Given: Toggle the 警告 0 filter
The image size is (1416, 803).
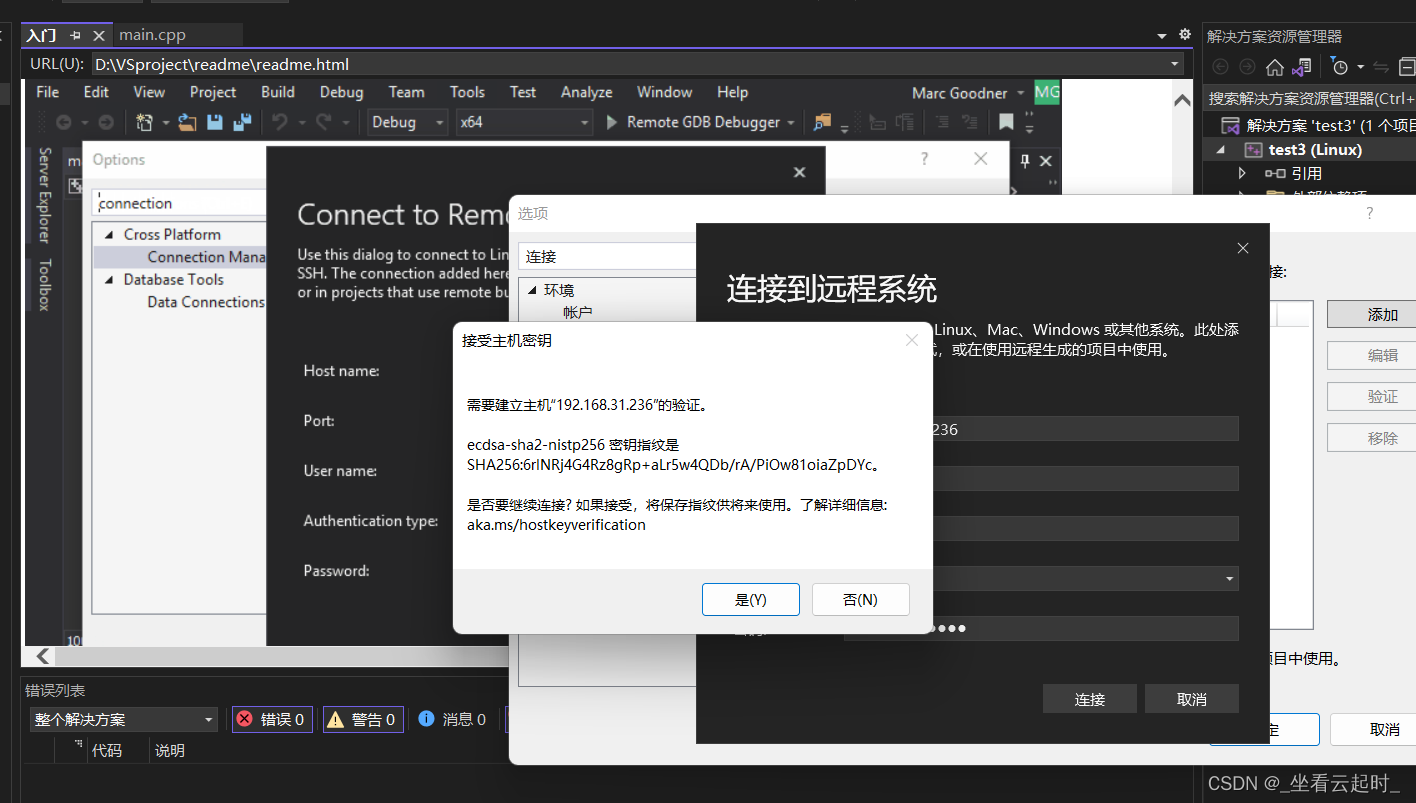Looking at the screenshot, I should 362,719.
